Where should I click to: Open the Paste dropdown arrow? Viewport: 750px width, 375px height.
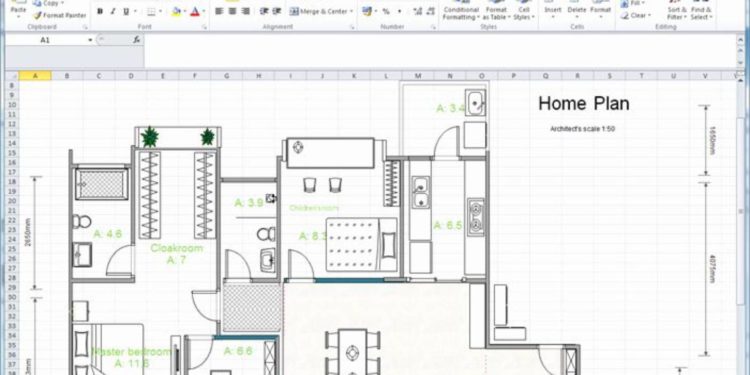19,17
